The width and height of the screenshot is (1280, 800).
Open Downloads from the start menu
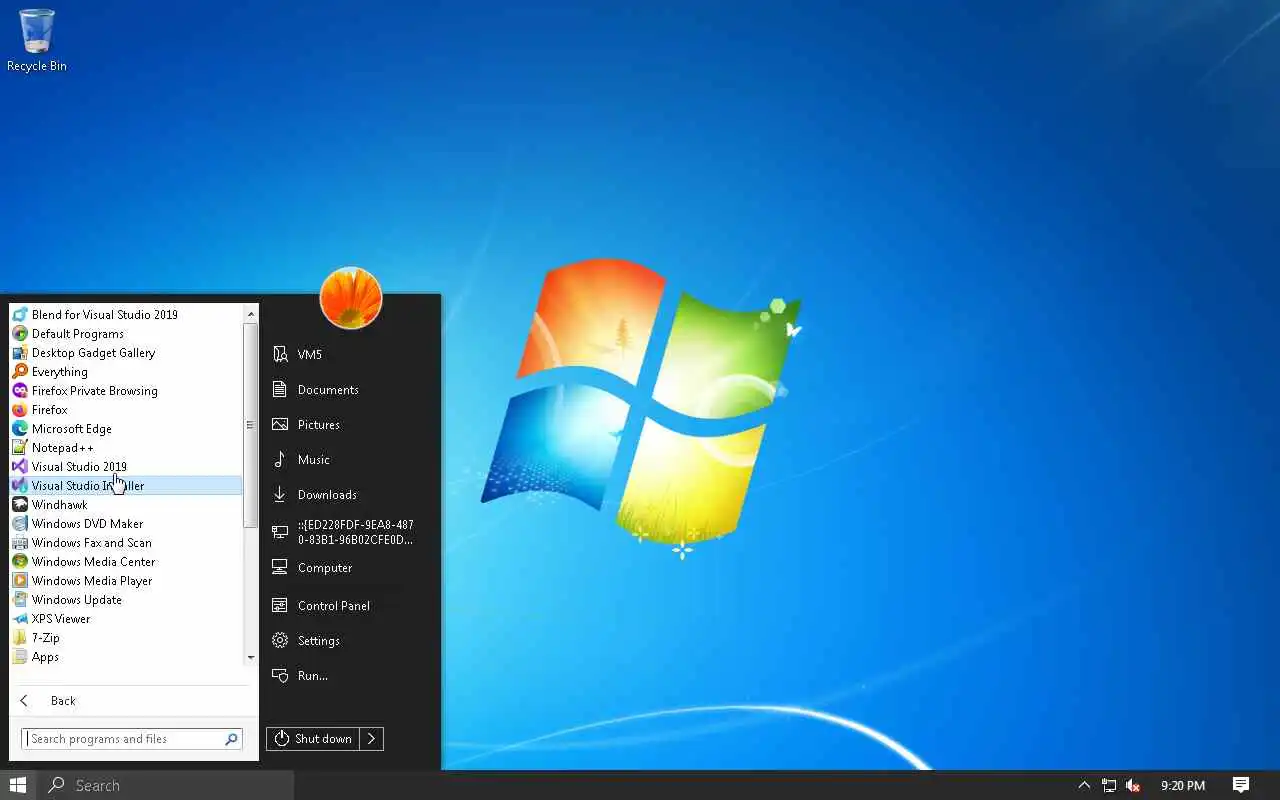point(350,494)
